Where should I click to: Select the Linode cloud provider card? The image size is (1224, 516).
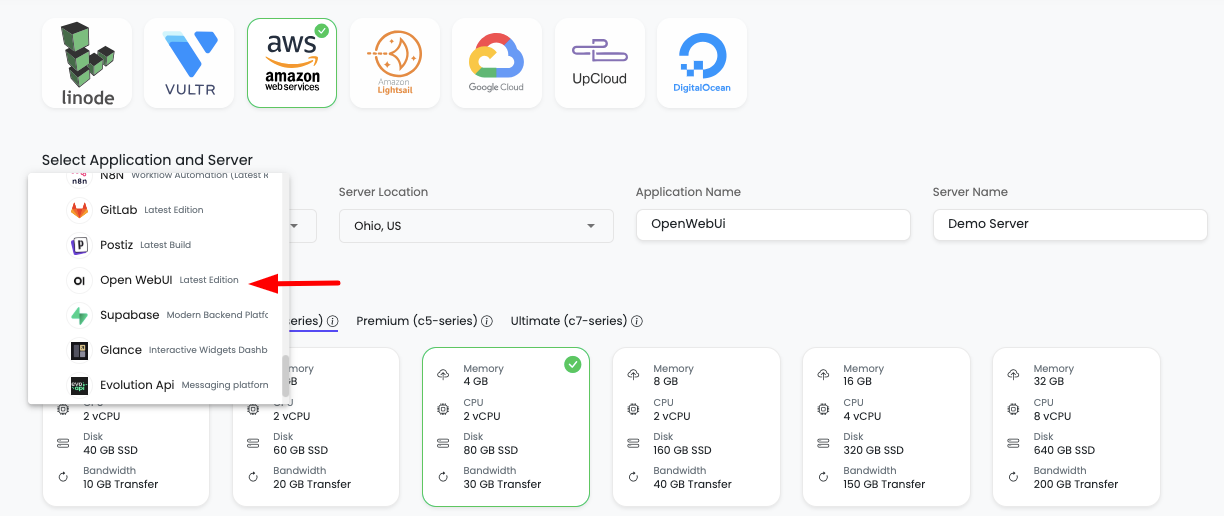pos(87,62)
